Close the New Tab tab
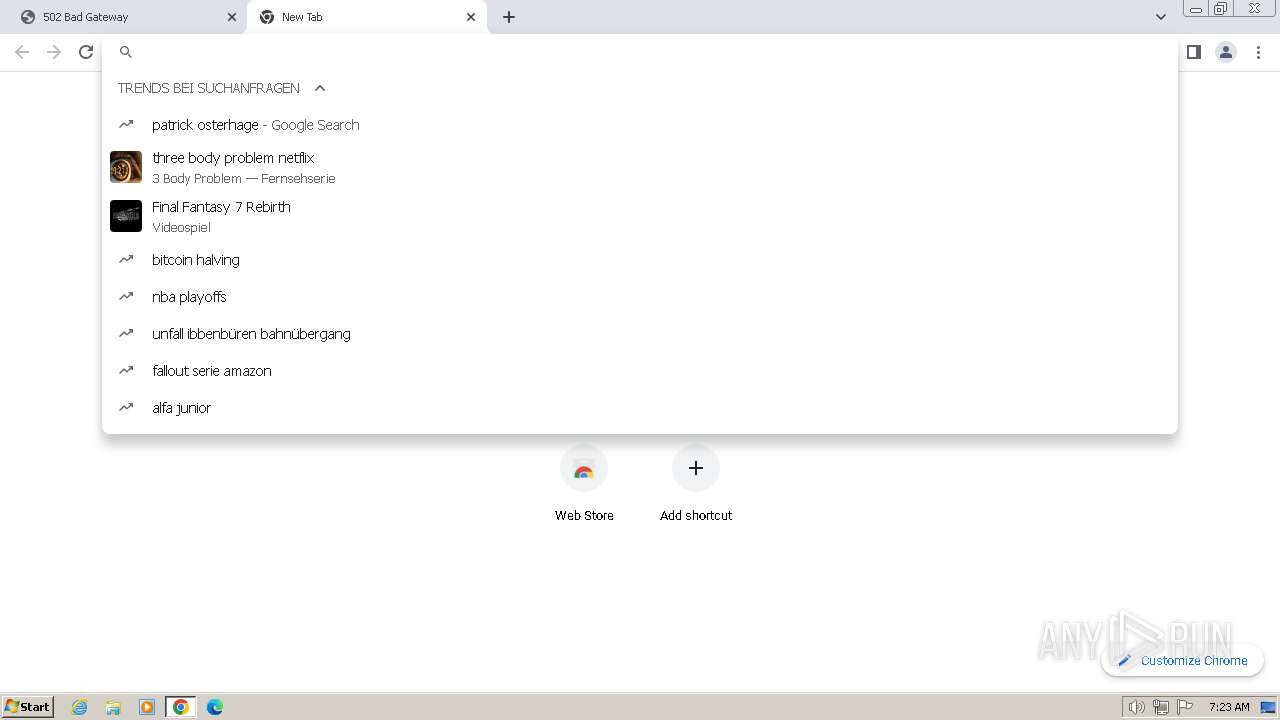Viewport: 1280px width, 720px height. [x=471, y=17]
